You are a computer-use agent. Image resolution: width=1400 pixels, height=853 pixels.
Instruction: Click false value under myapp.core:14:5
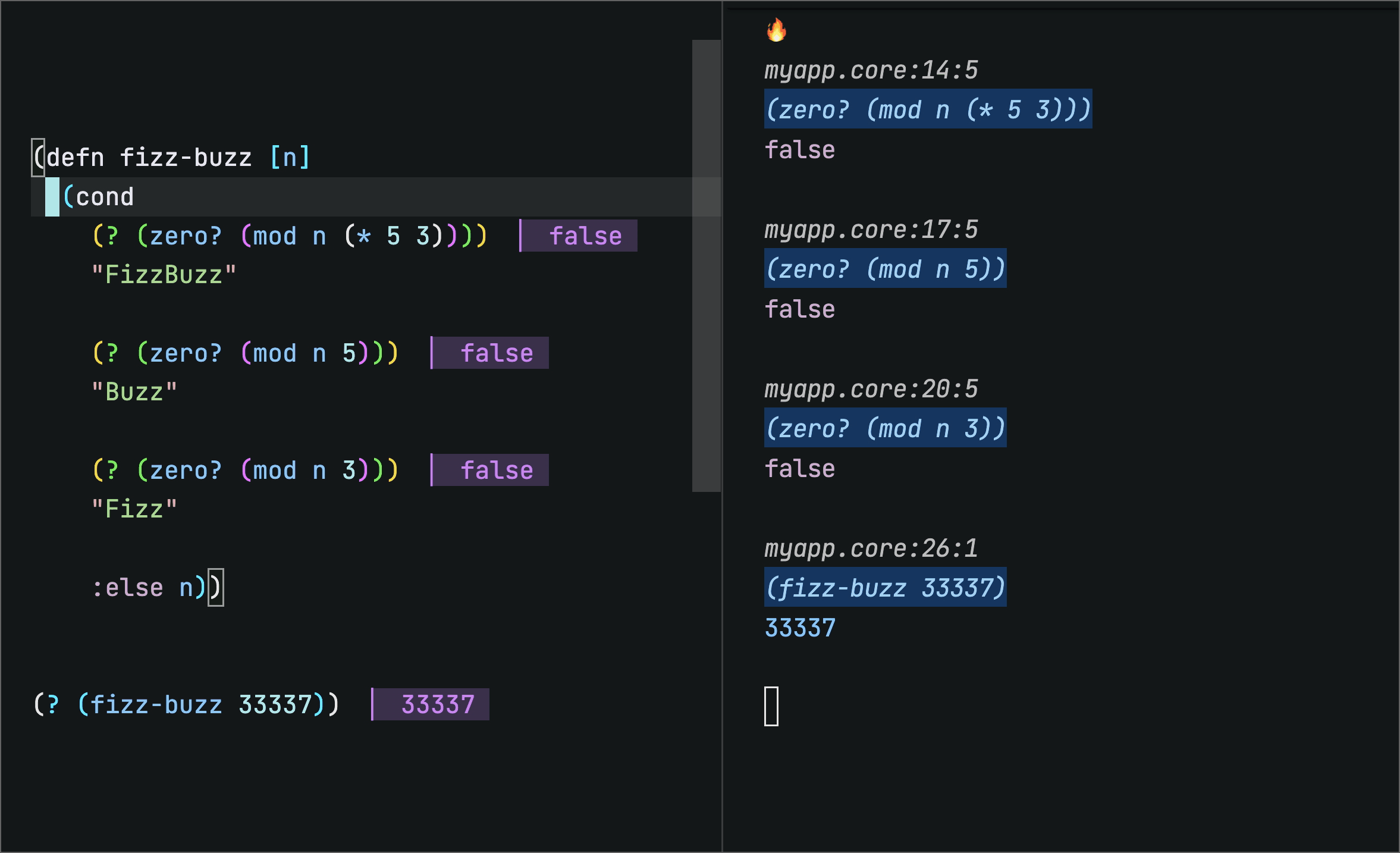pyautogui.click(x=800, y=150)
